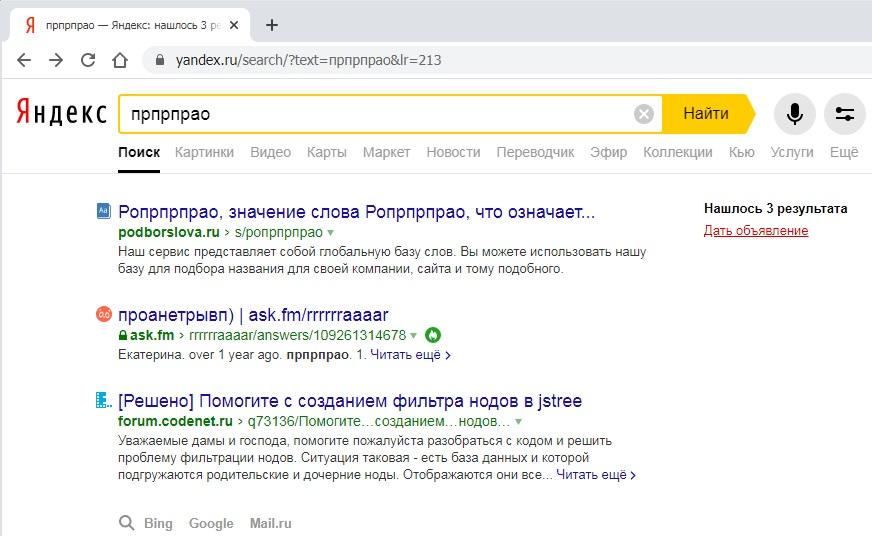Switch to the Картинки tab
Viewport: 872px width, 536px height.
pyautogui.click(x=204, y=152)
